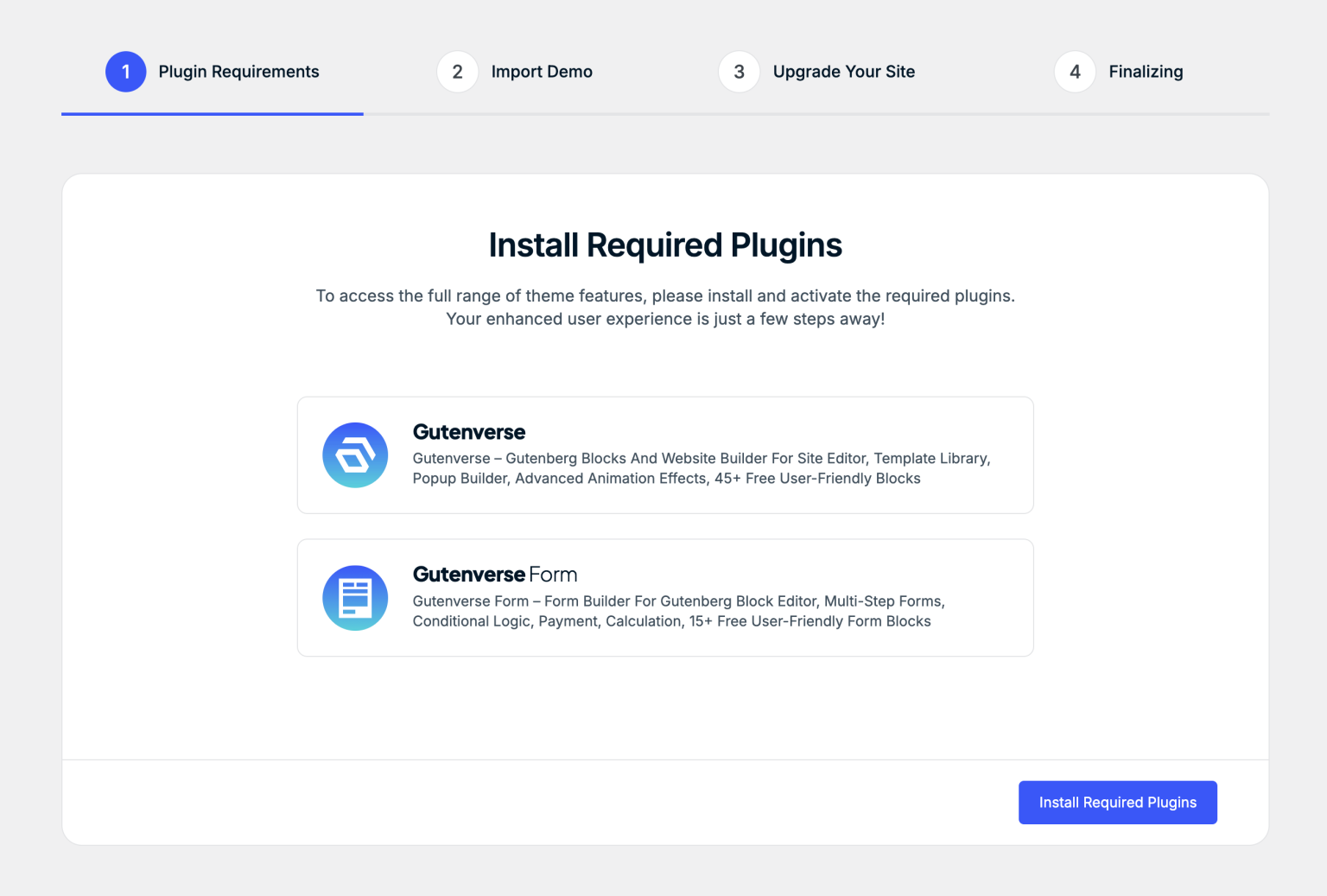Click the circled step 4 indicator
1327x896 pixels.
(x=1074, y=72)
